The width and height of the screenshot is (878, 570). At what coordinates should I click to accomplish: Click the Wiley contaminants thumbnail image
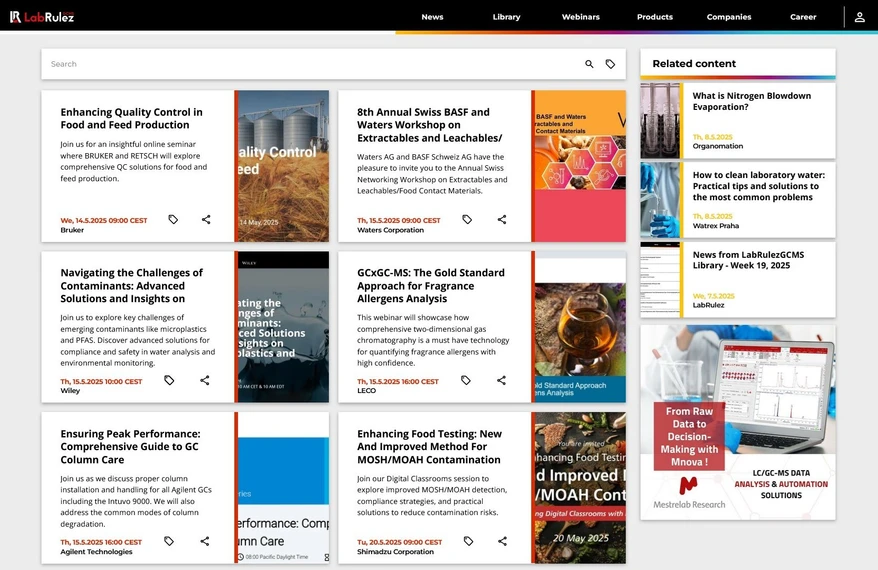tap(283, 327)
